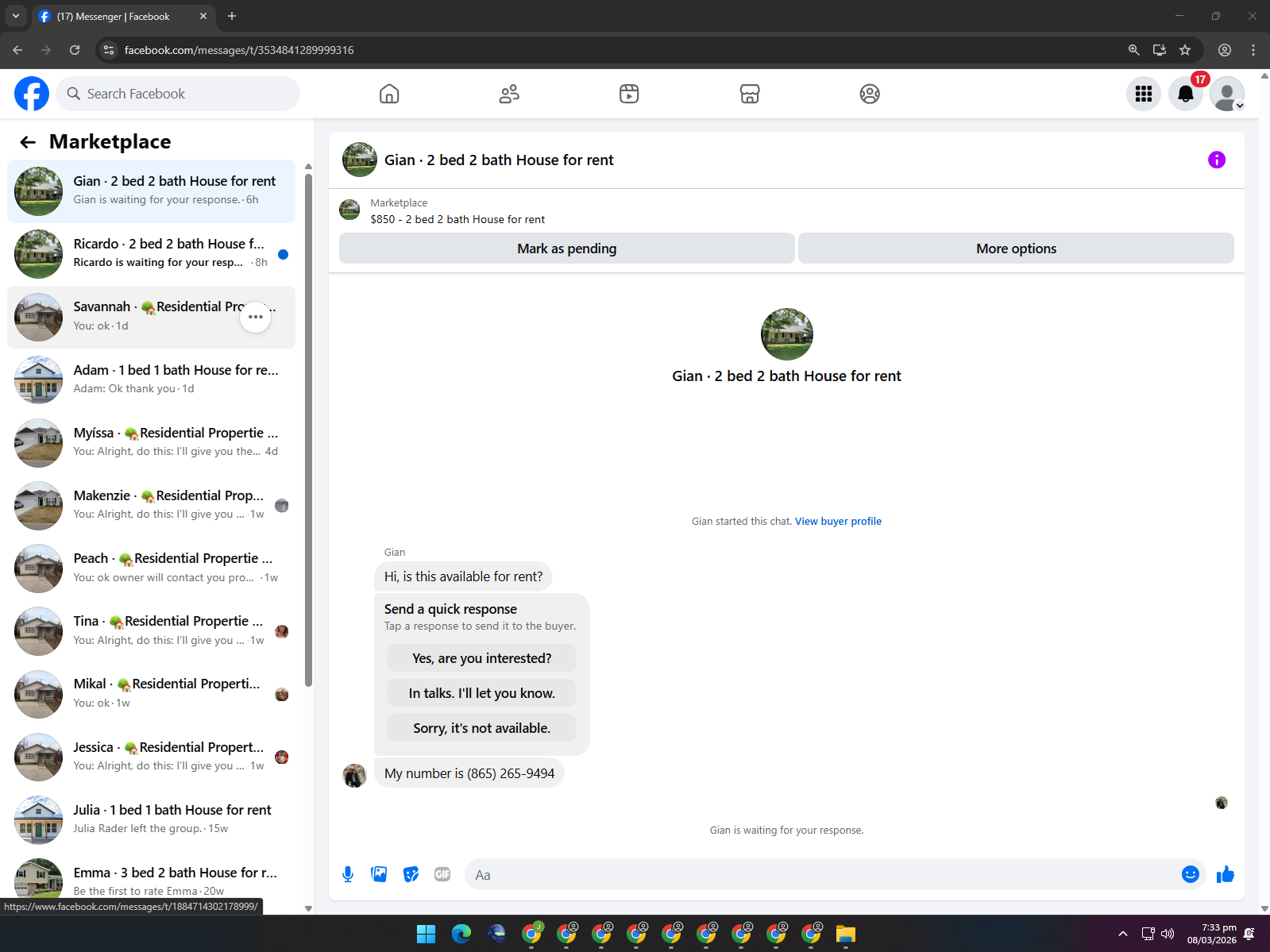
Task: Click the conversation list scrollbar
Action: coord(308,429)
